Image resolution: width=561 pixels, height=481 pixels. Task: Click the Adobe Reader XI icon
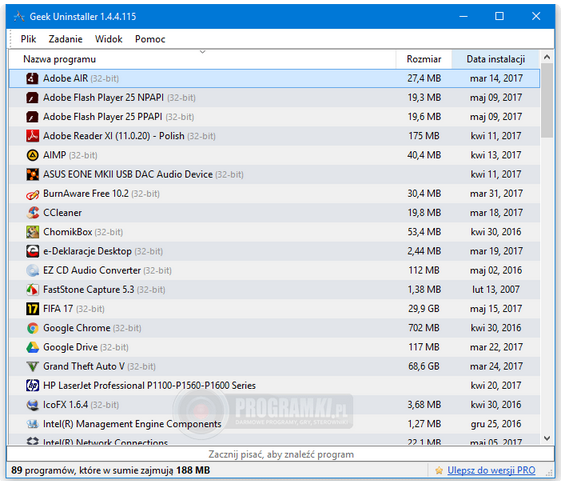coord(32,136)
